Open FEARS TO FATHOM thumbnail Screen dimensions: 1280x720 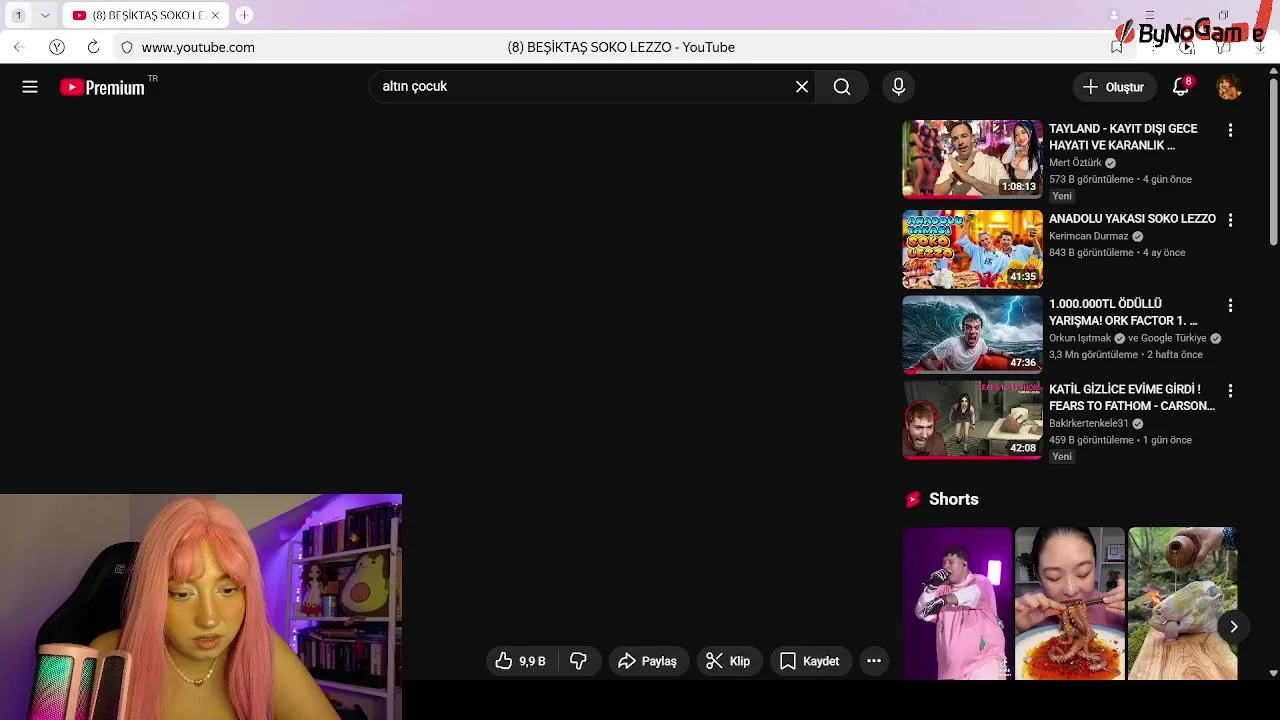pyautogui.click(x=972, y=420)
